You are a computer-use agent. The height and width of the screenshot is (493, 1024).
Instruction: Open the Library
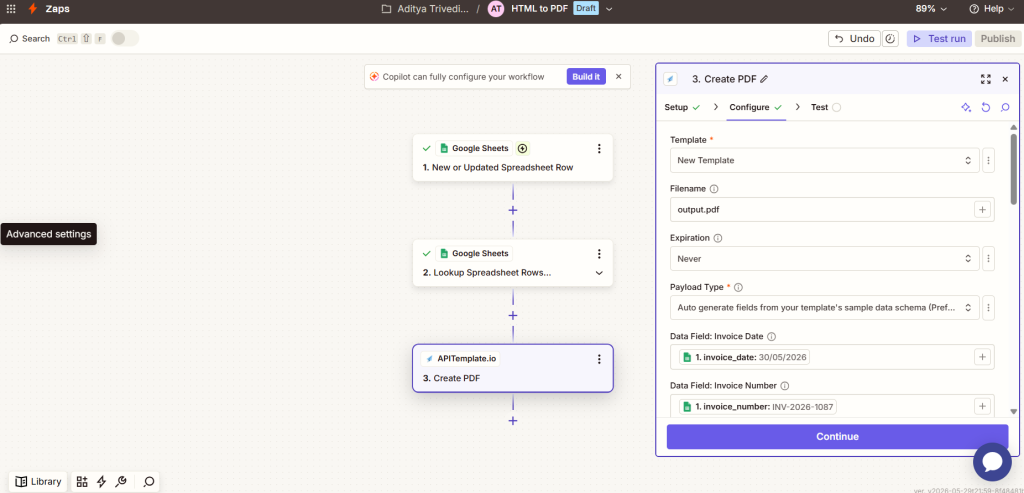38,482
